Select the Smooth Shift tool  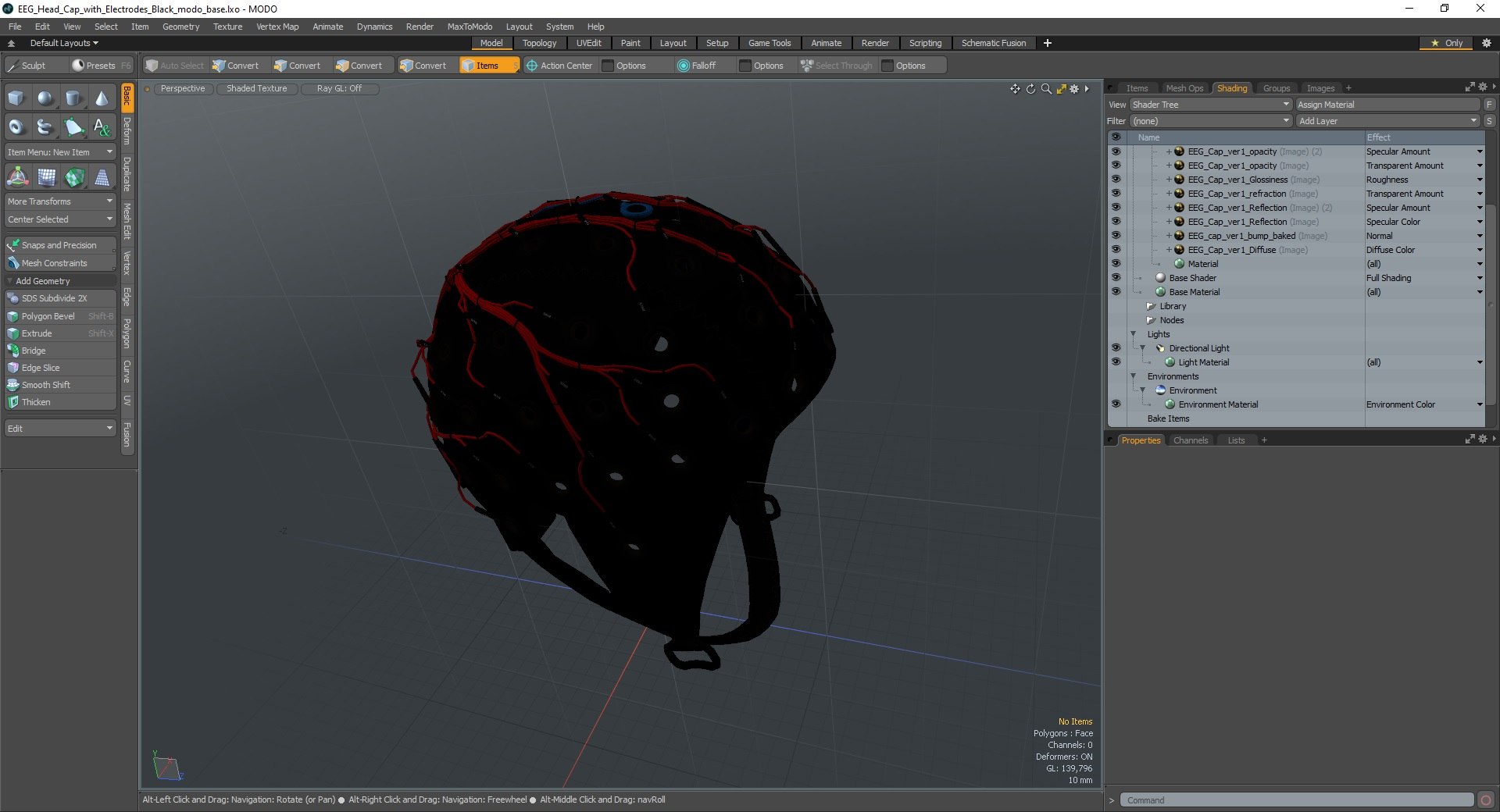(60, 385)
